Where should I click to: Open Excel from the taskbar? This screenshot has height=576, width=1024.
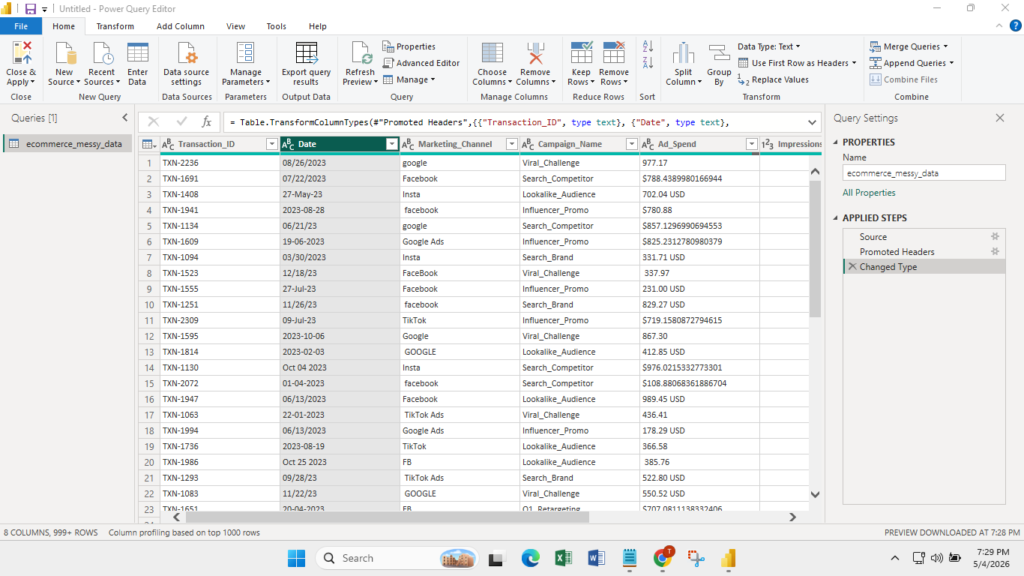point(563,558)
